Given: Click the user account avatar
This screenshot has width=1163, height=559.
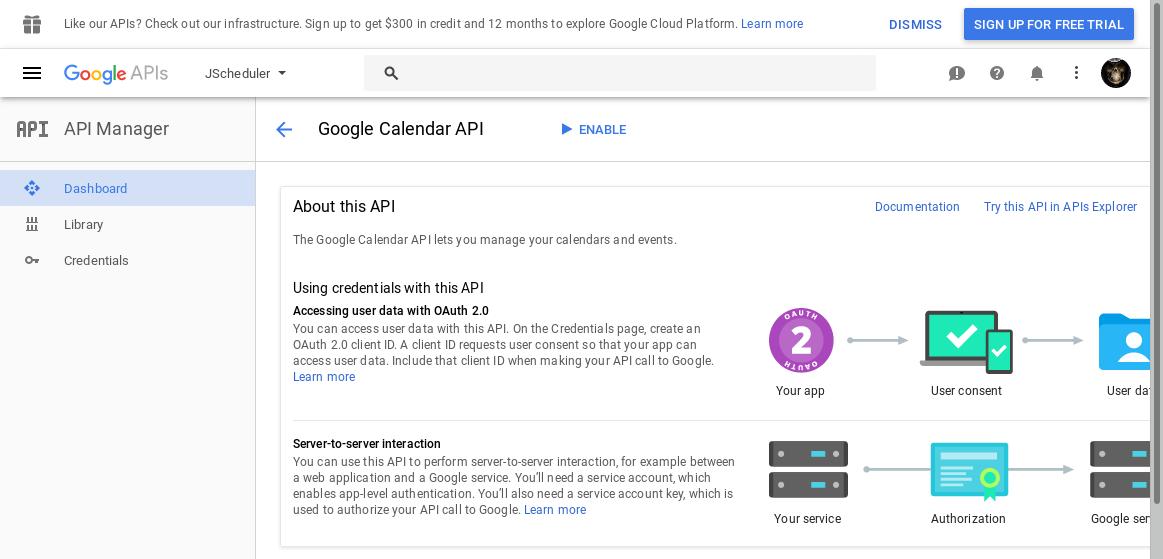Looking at the screenshot, I should 1115,73.
